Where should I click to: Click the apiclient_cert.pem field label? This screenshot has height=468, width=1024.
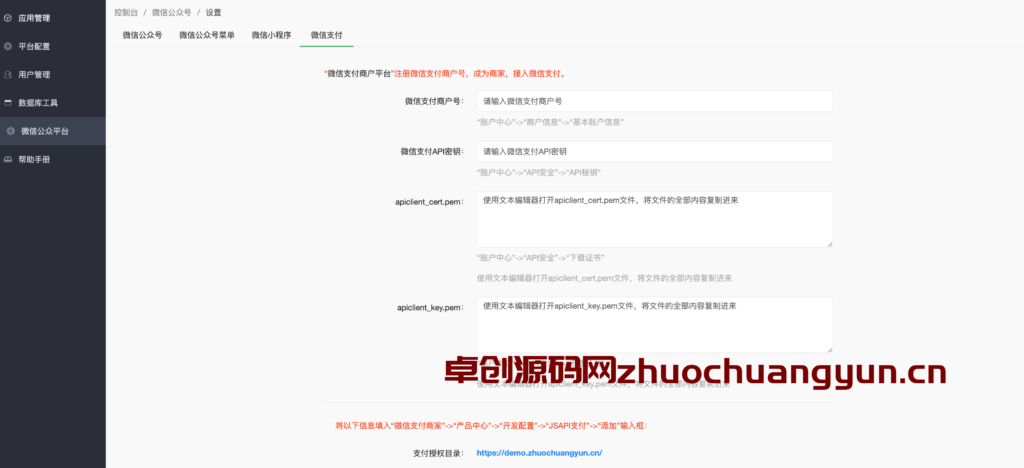click(430, 202)
